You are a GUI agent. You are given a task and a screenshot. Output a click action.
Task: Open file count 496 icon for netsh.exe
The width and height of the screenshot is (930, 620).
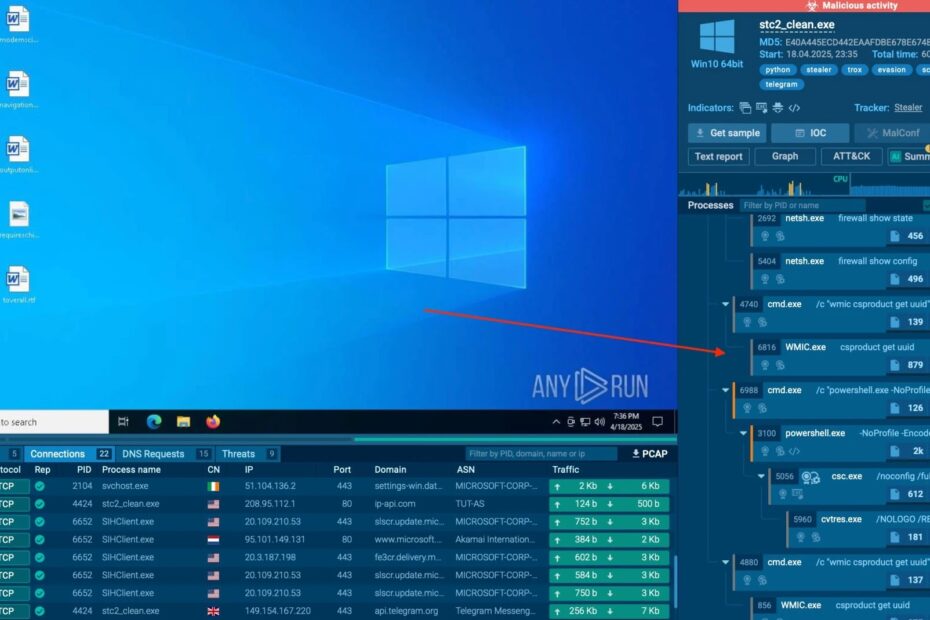pyautogui.click(x=894, y=279)
